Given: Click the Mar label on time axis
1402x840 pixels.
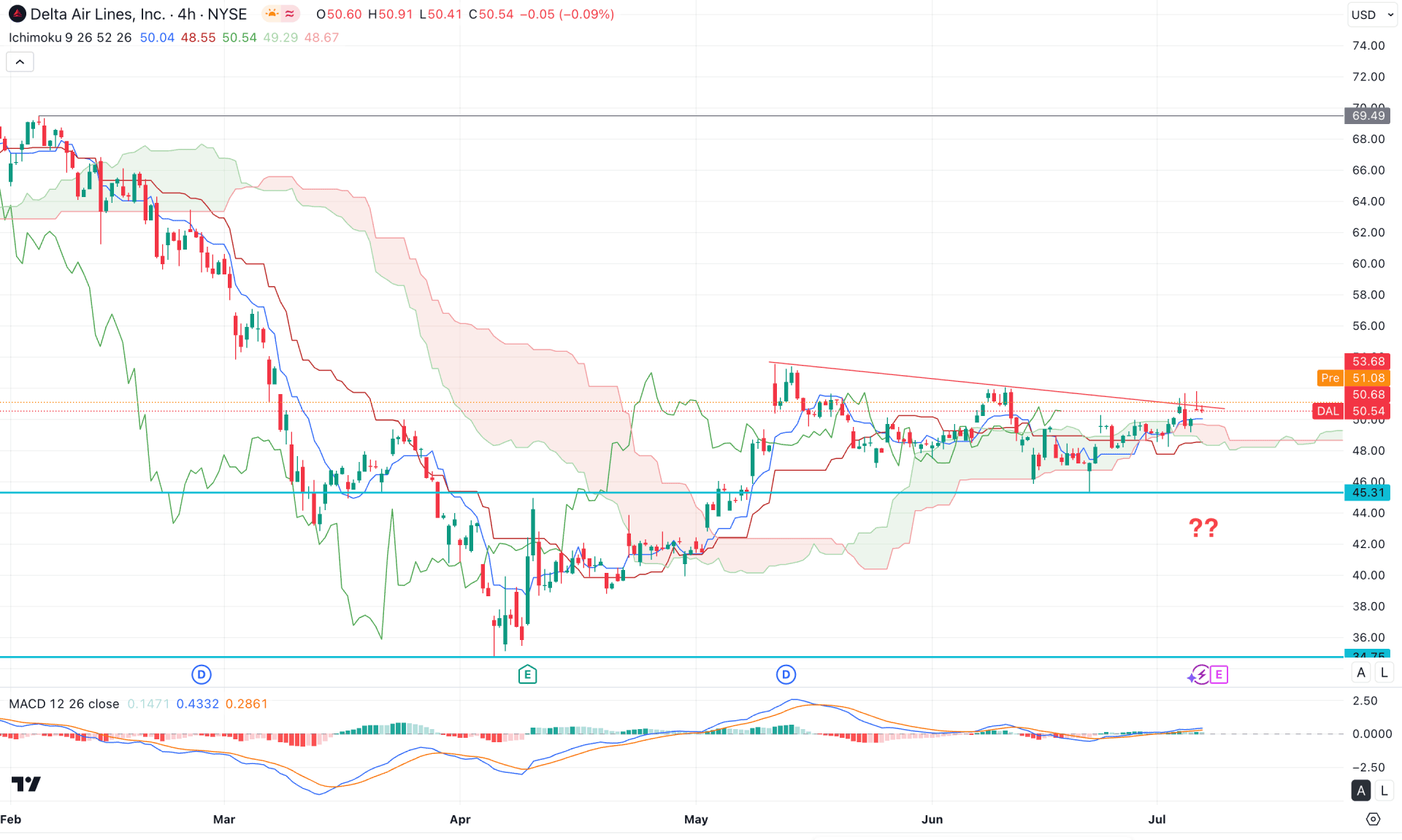Looking at the screenshot, I should (224, 820).
